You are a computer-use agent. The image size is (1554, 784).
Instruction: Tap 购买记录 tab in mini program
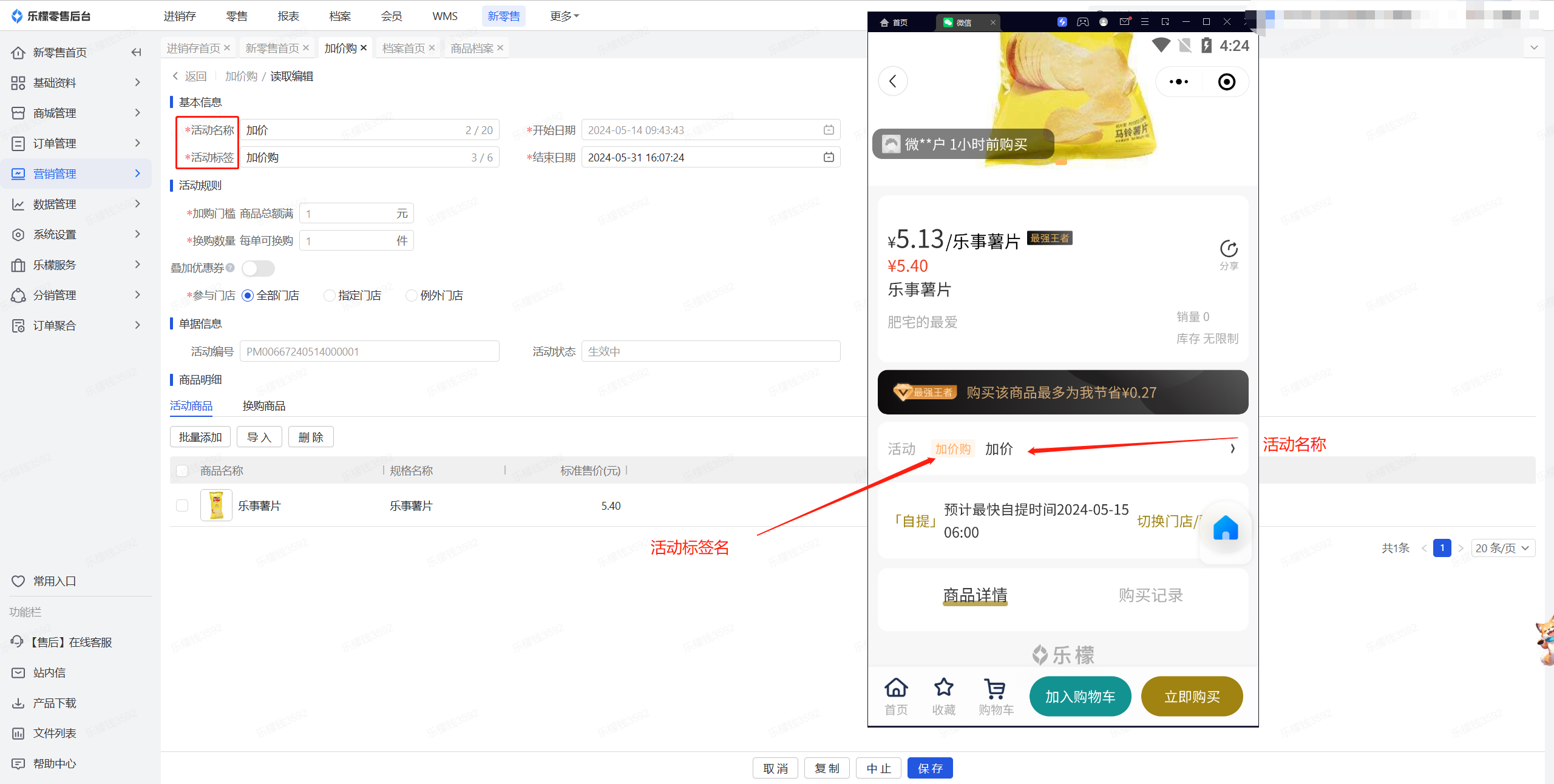(1151, 595)
